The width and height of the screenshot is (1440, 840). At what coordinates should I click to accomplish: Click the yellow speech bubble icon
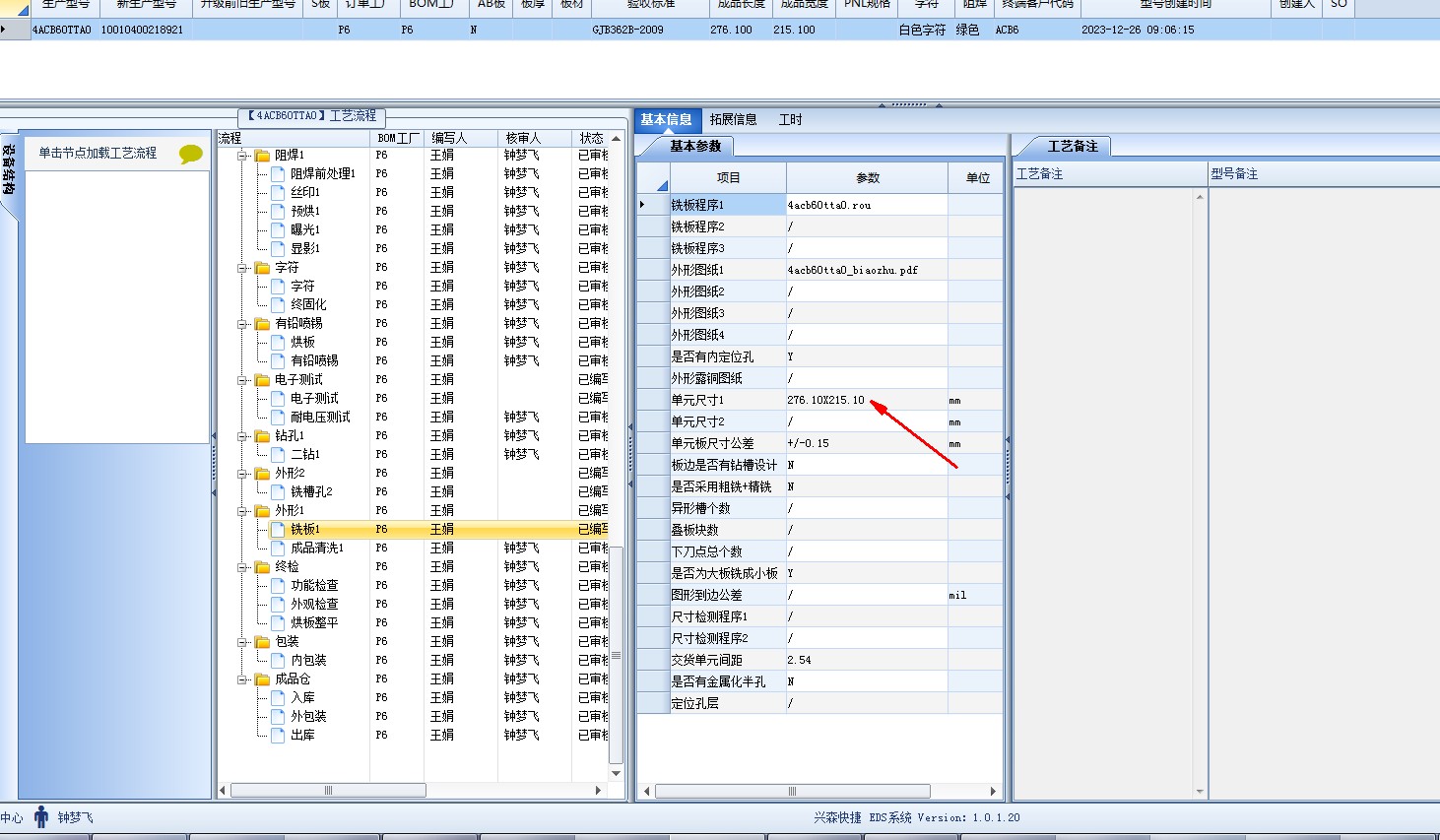pos(190,154)
